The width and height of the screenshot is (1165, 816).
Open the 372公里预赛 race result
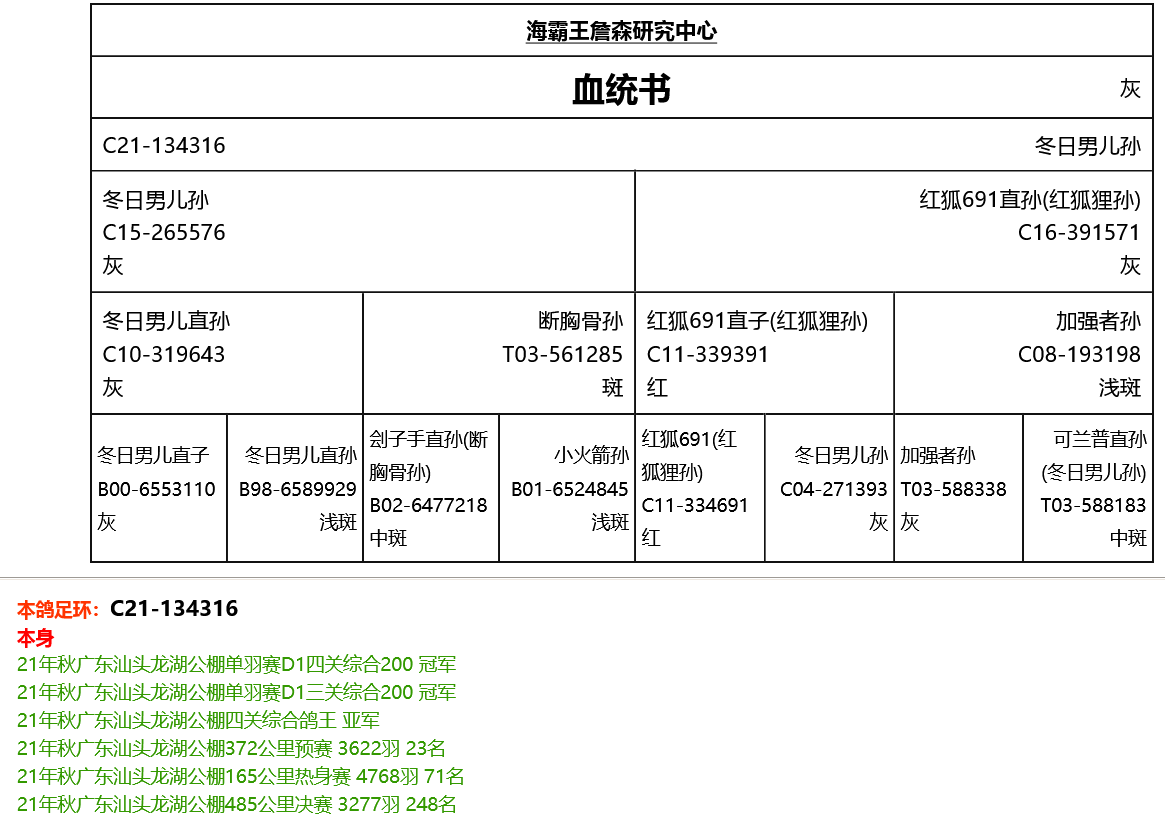tap(231, 748)
